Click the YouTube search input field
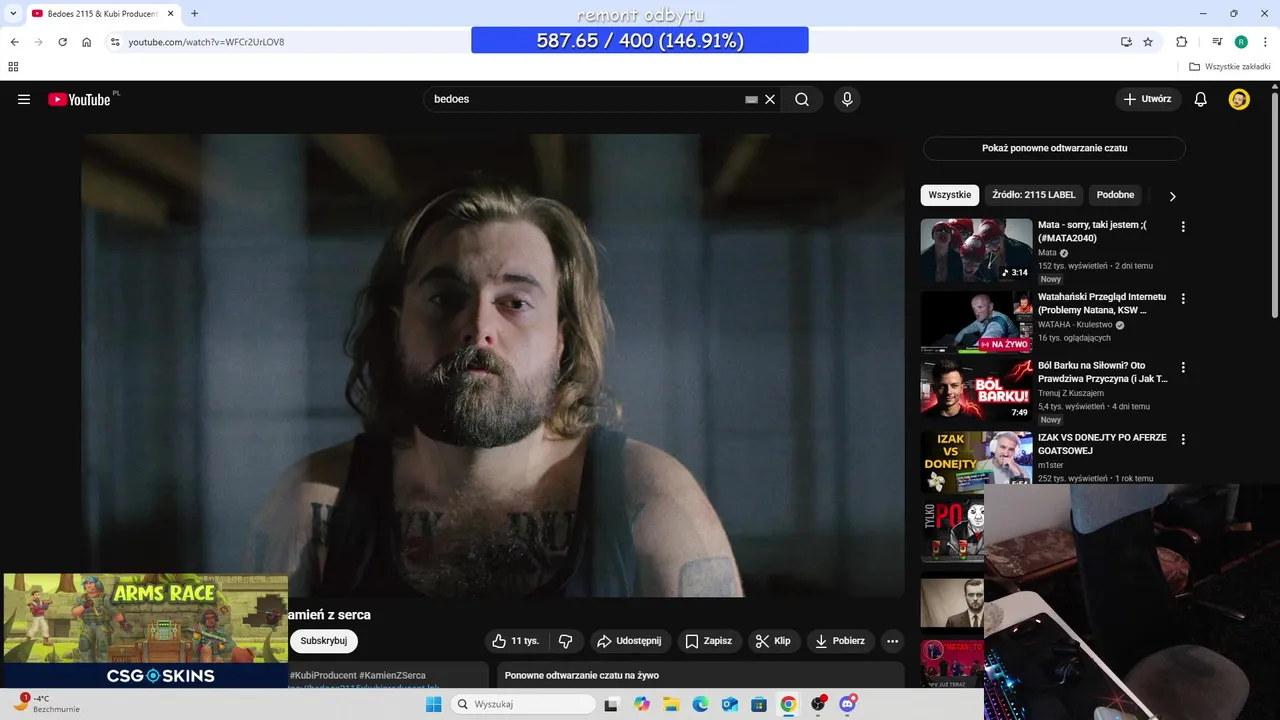Image resolution: width=1280 pixels, height=720 pixels. pos(585,99)
